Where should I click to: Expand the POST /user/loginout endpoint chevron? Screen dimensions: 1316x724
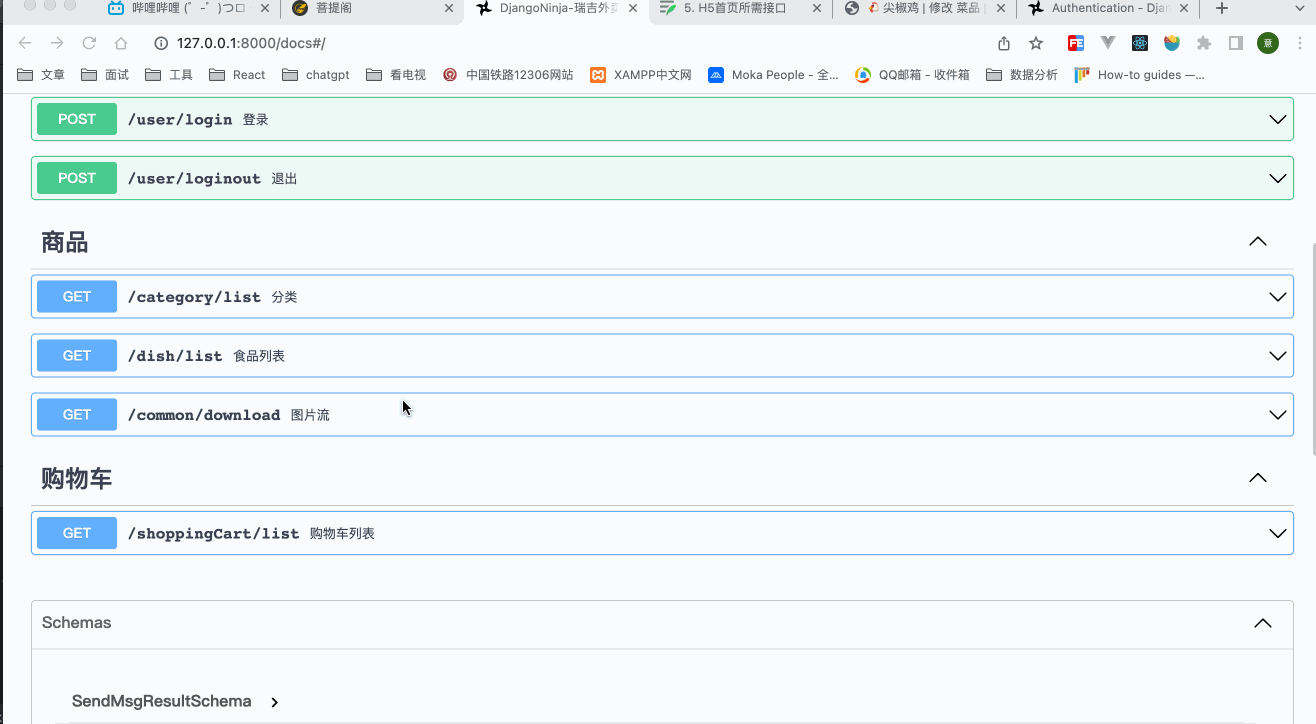pos(1277,178)
